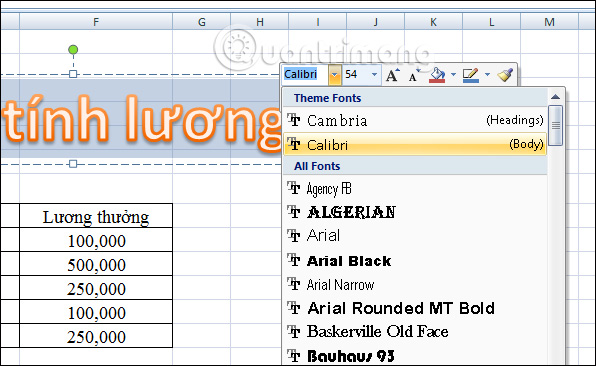This screenshot has height=366, width=596.
Task: Click the Shrink Font icon
Action: point(414,75)
